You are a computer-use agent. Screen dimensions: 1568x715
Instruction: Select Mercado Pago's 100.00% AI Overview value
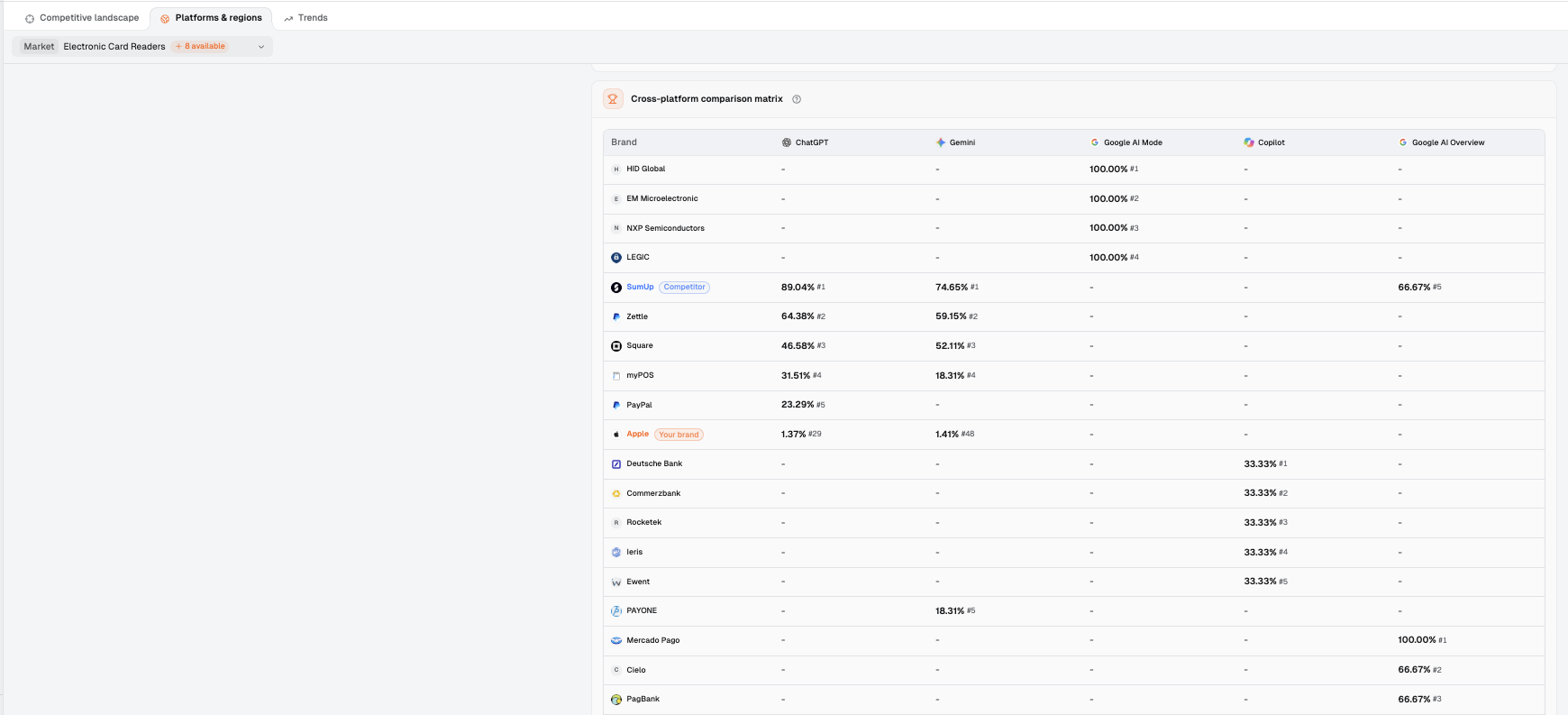point(1417,640)
